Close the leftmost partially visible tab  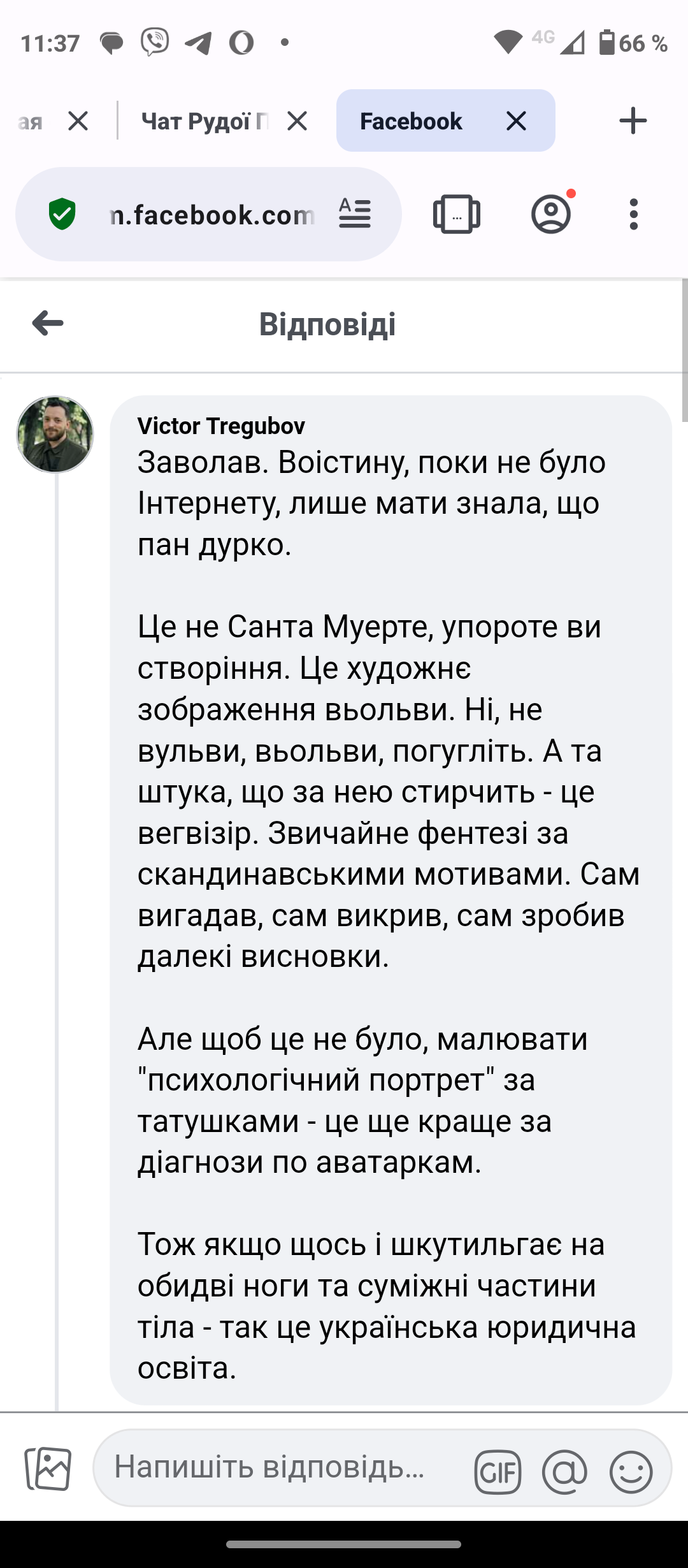(x=78, y=121)
